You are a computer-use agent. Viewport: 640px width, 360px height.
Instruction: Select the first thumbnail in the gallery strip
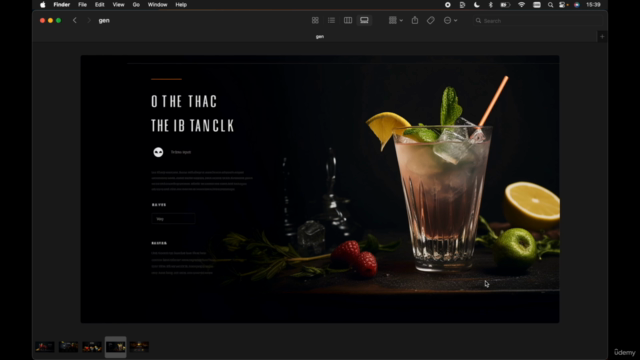pos(44,347)
